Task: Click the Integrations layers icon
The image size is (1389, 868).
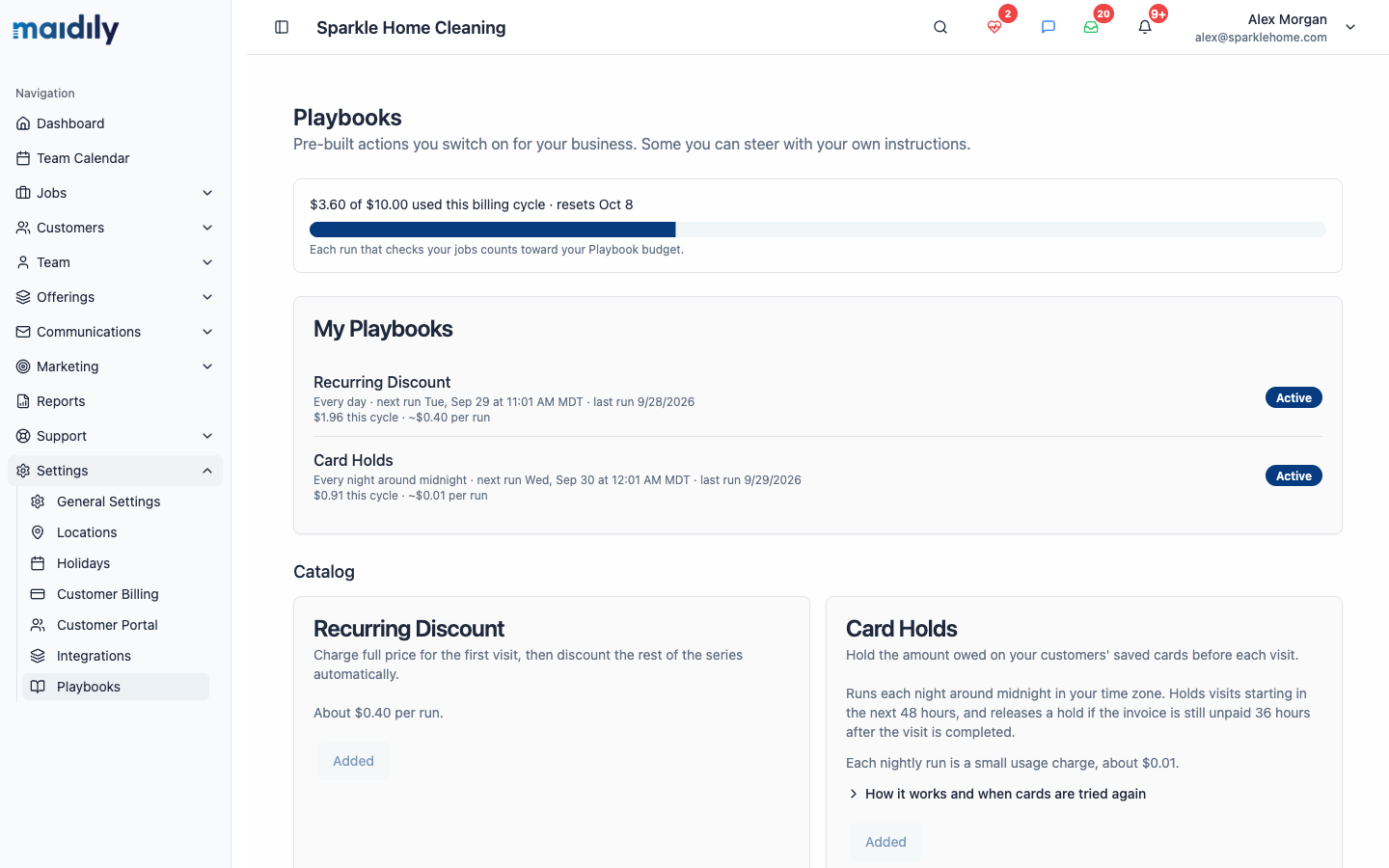Action: [38, 656]
